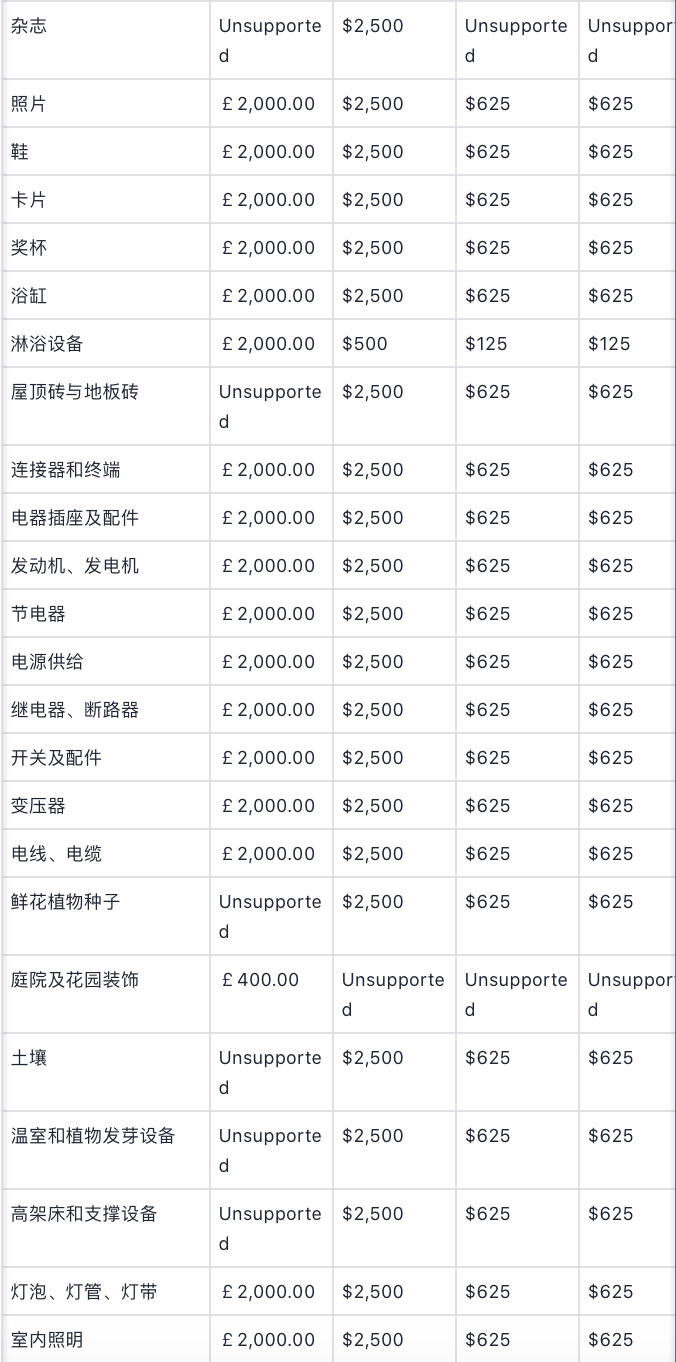676x1362 pixels.
Task: Select the 照片 row label
Action: click(29, 104)
